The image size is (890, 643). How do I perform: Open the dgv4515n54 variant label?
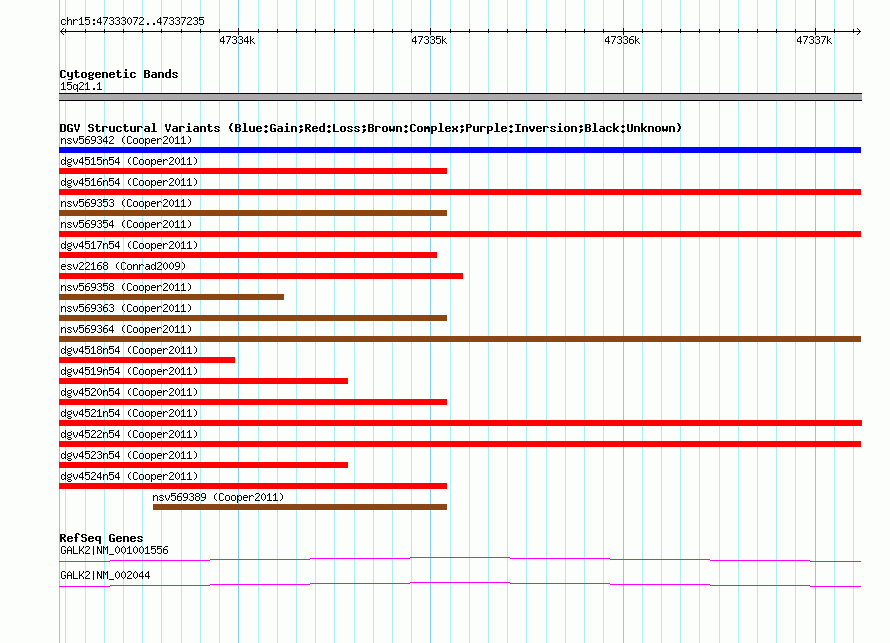[129, 161]
